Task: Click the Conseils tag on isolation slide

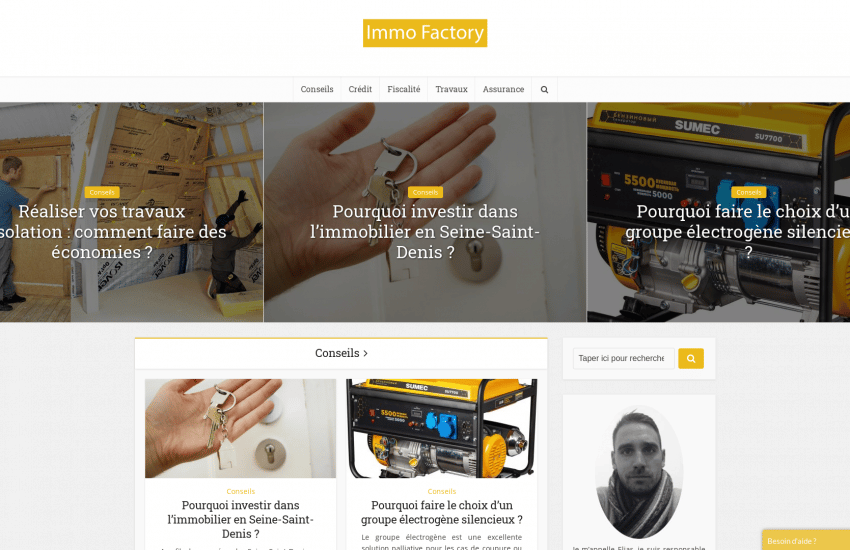Action: click(102, 192)
